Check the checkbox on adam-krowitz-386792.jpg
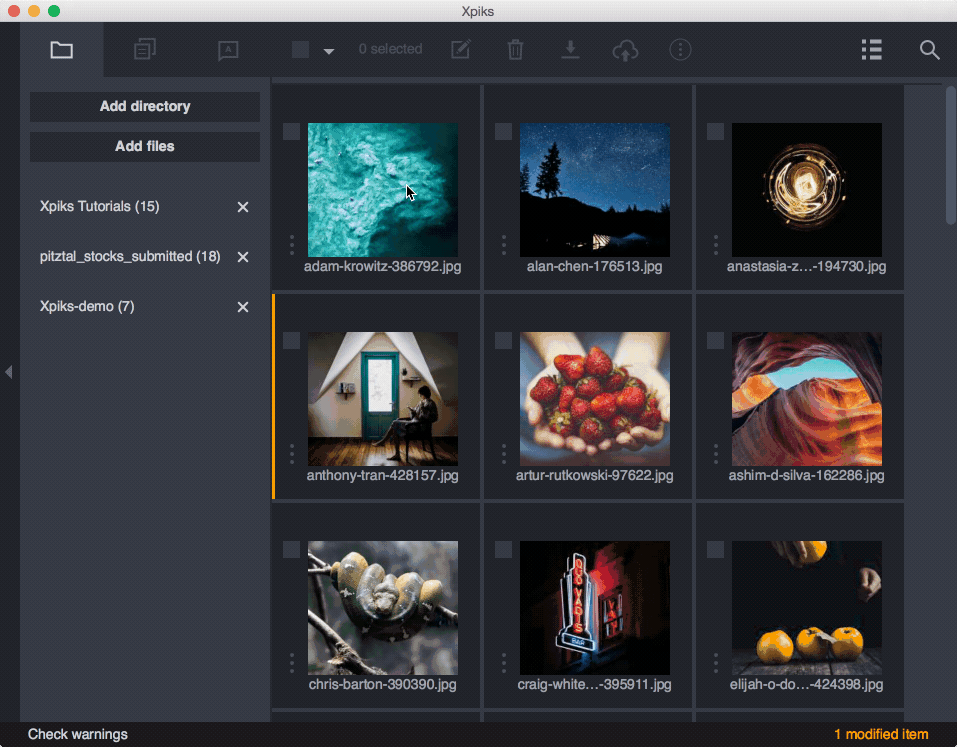 291,131
